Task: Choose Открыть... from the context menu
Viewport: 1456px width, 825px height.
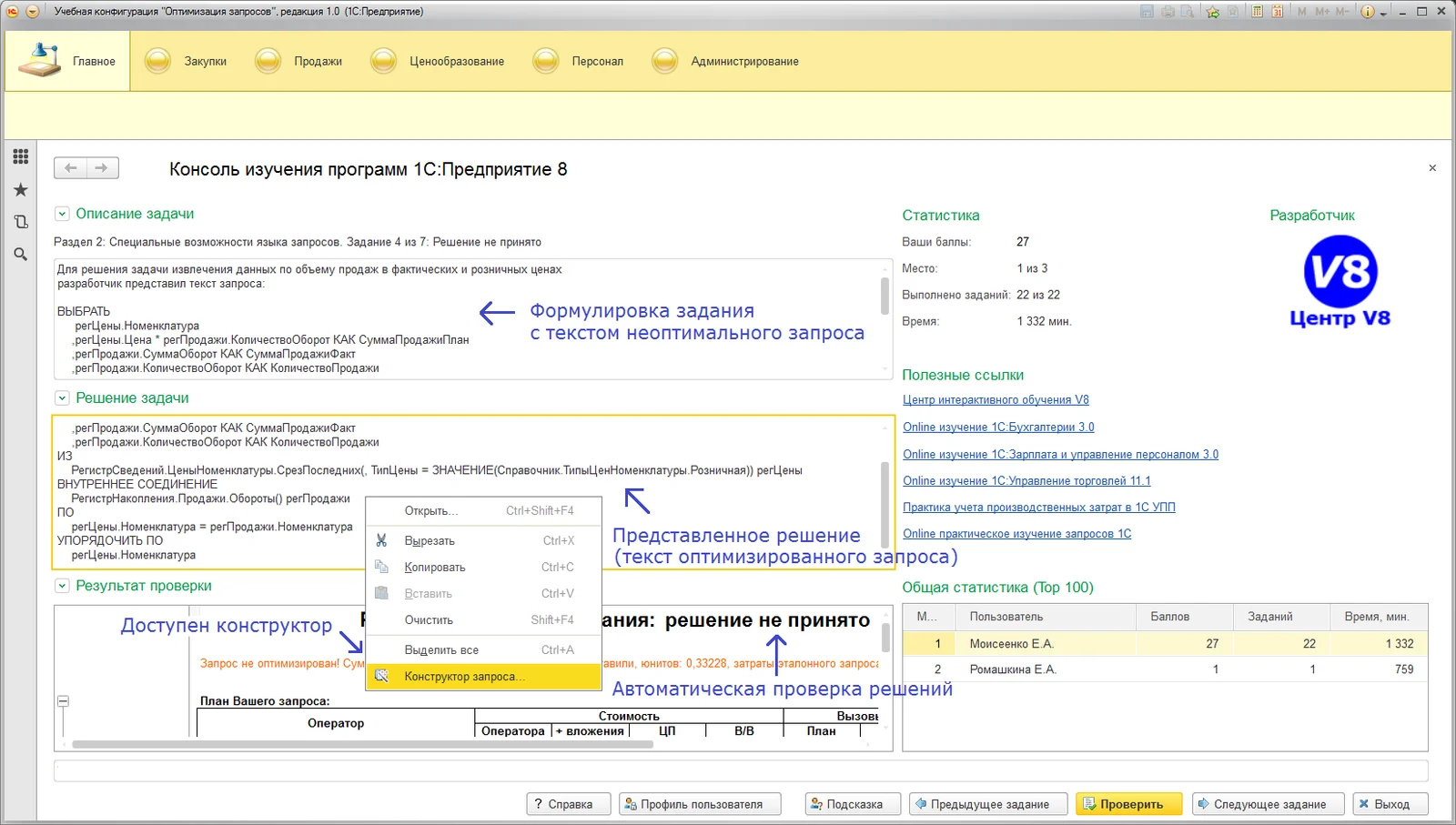Action: pyautogui.click(x=483, y=511)
